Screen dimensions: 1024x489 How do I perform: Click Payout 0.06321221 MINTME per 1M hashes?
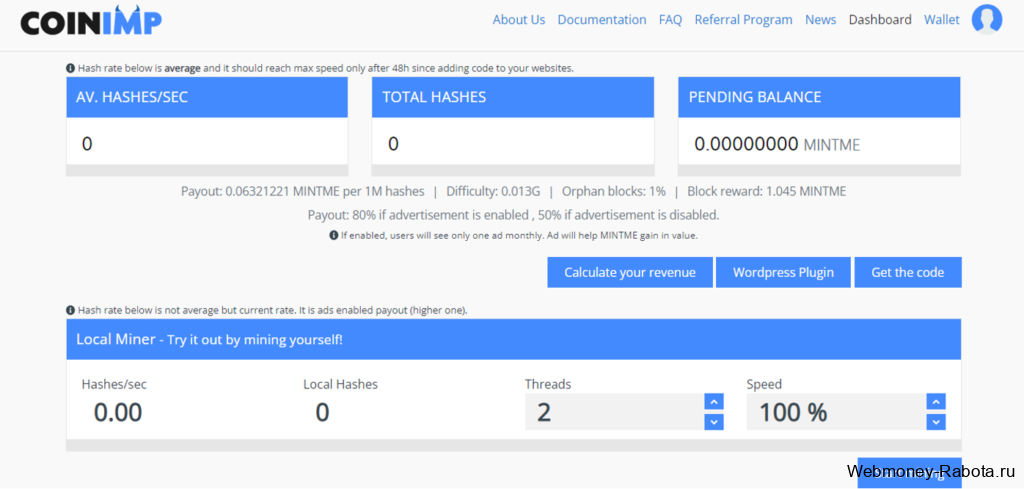tap(302, 192)
